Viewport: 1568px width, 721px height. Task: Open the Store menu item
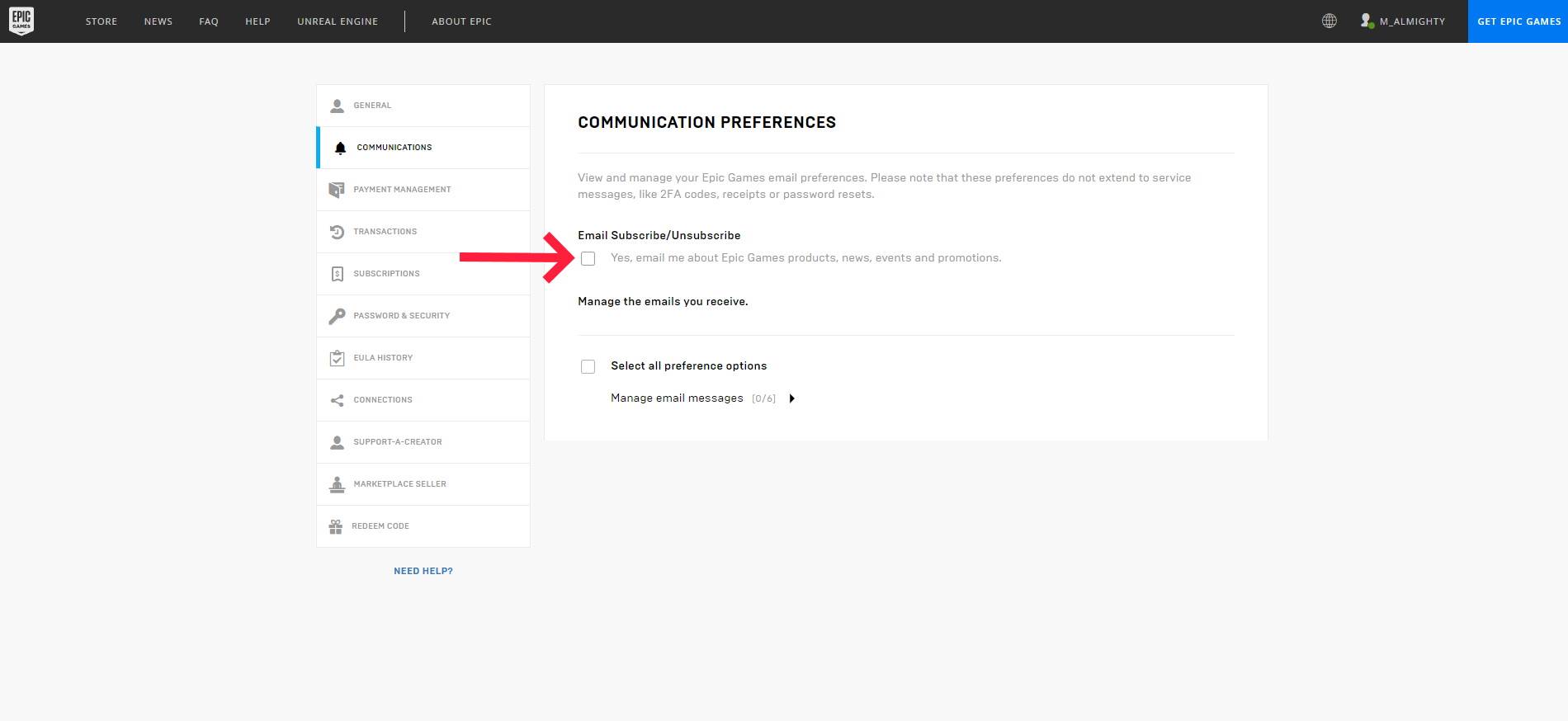[x=102, y=21]
